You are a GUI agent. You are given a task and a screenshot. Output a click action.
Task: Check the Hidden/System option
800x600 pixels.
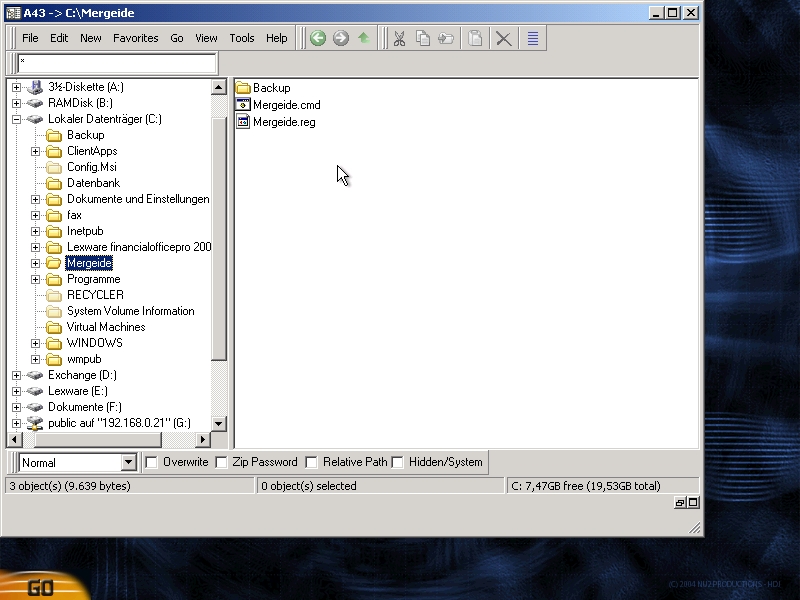(x=398, y=462)
